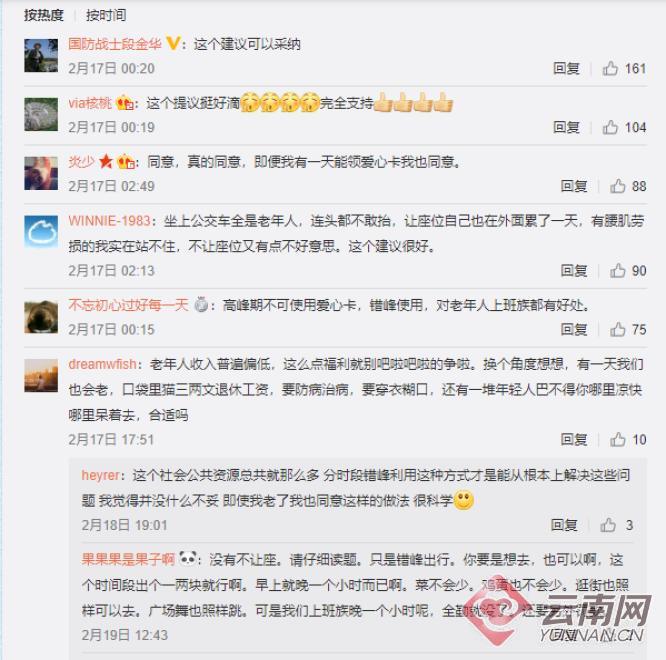This screenshot has width=666, height=660.
Task: Open heyrer's profile link
Action: click(x=101, y=475)
